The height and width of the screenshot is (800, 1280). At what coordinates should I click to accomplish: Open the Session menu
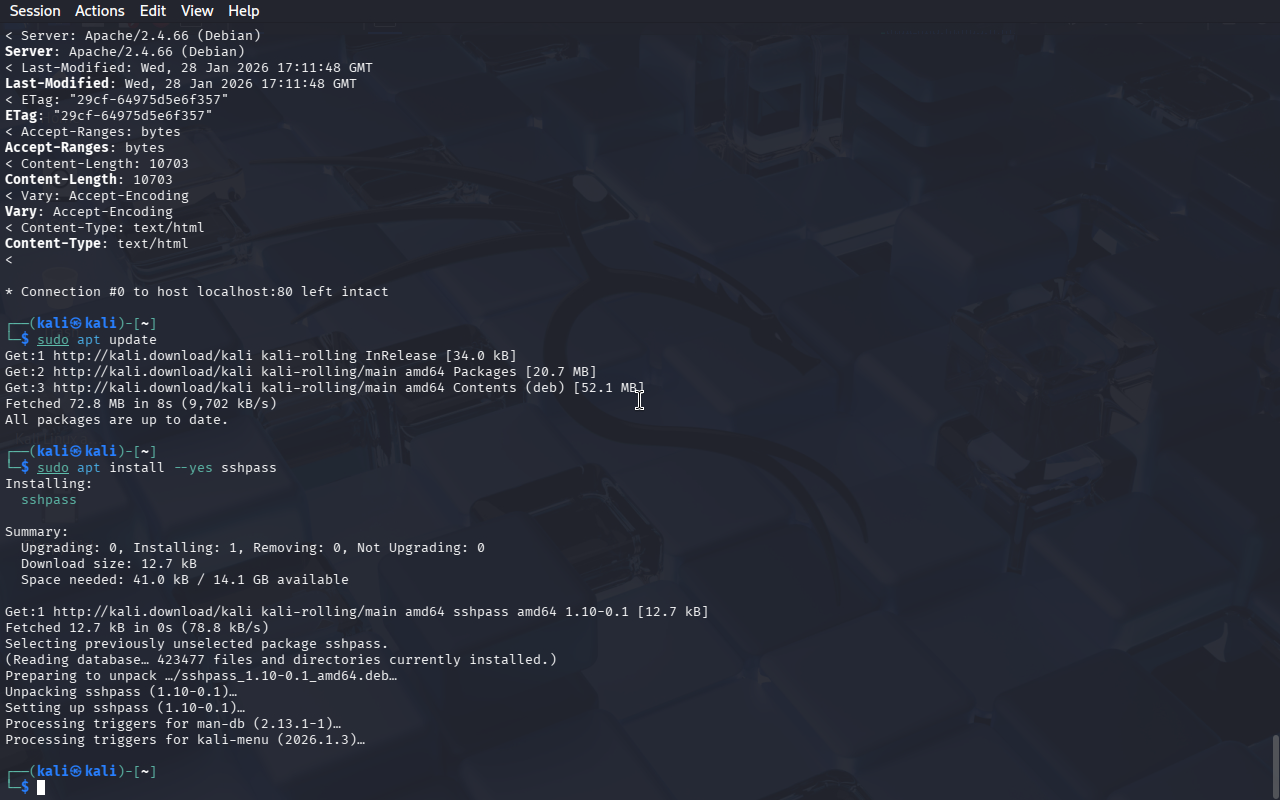(35, 11)
